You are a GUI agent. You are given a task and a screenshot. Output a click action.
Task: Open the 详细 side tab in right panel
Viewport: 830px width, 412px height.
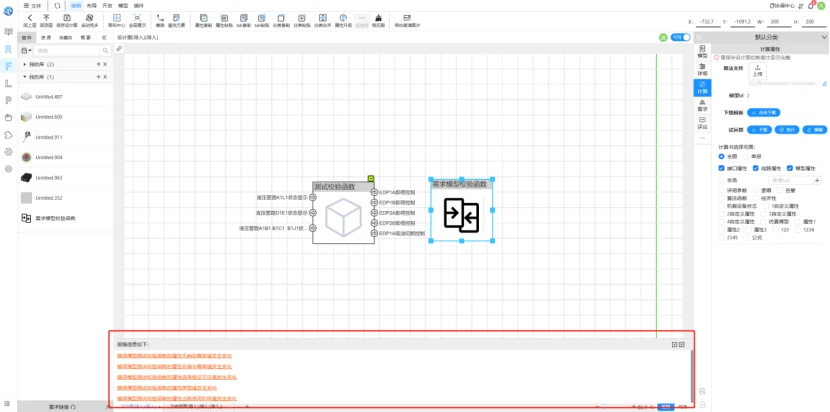(702, 69)
